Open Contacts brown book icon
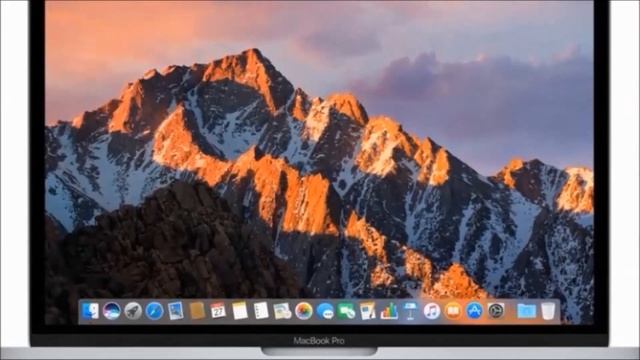640x360 pixels. 197,311
